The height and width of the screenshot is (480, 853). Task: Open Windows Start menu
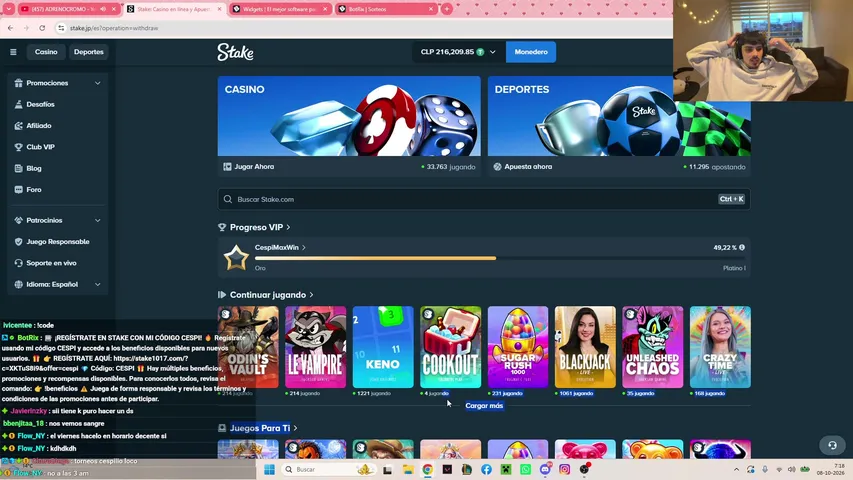(269, 469)
